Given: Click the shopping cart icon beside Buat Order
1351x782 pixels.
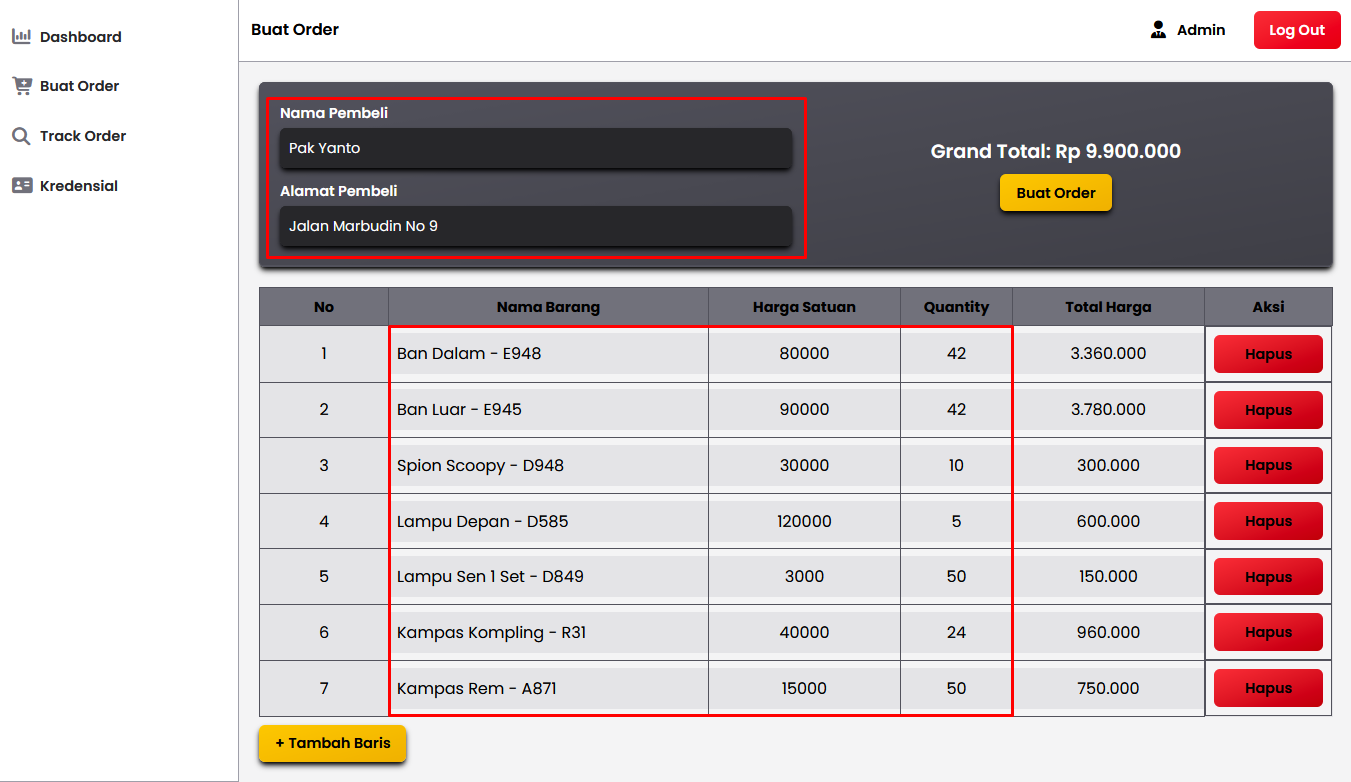Looking at the screenshot, I should click(20, 86).
